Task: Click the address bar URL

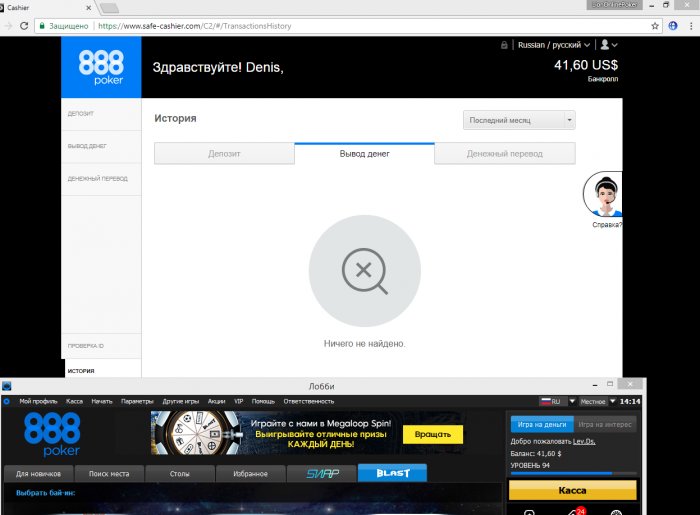Action: coord(195,26)
